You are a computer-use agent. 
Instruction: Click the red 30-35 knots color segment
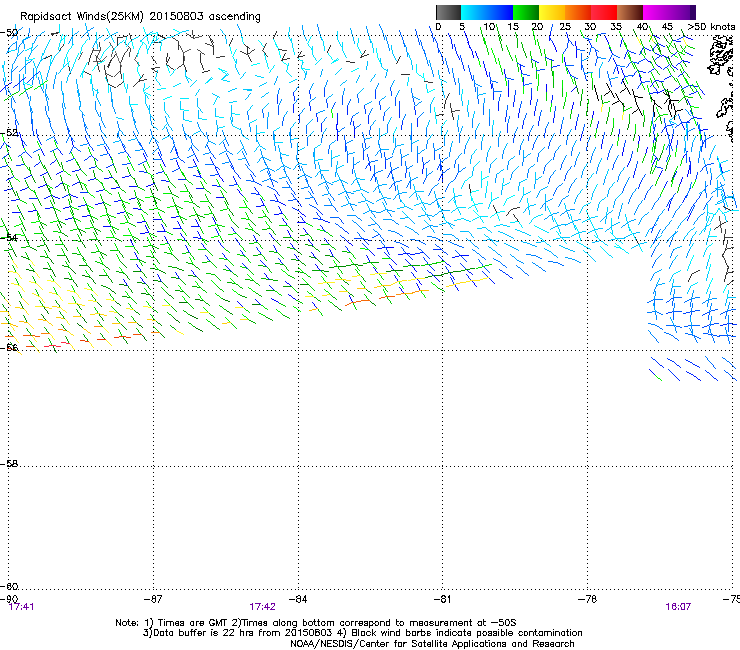pos(604,12)
